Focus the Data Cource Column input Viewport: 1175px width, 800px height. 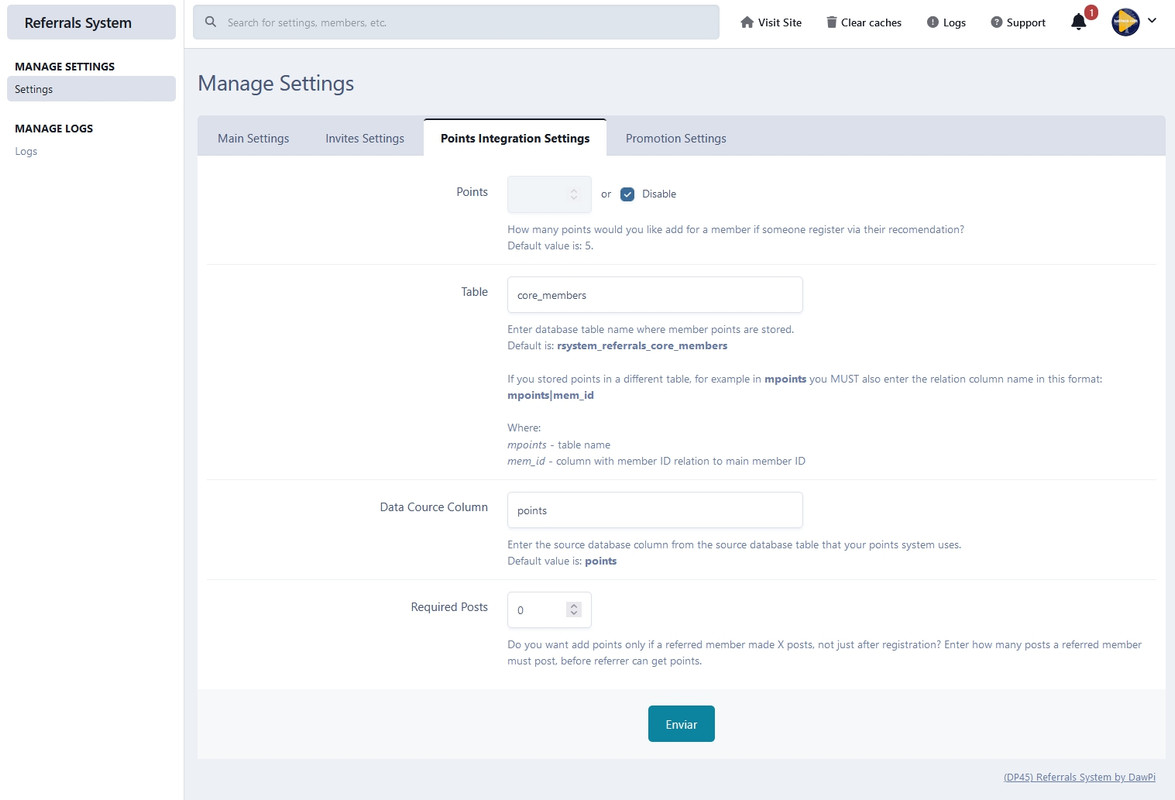655,510
